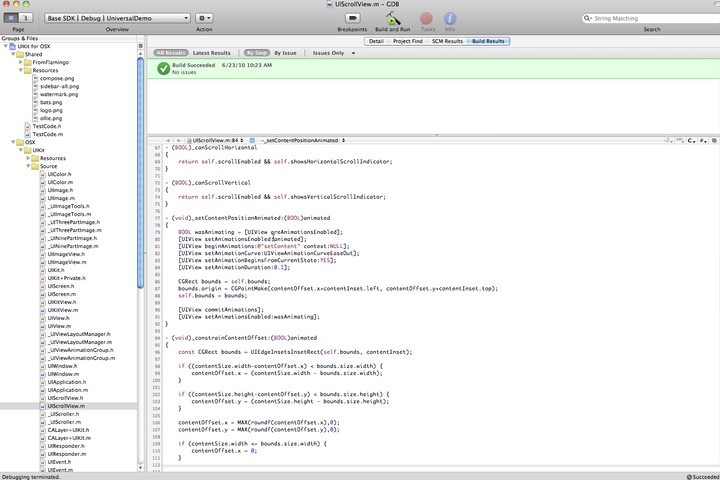
Task: Expand the FromFlamingo folder
Action: click(x=20, y=62)
